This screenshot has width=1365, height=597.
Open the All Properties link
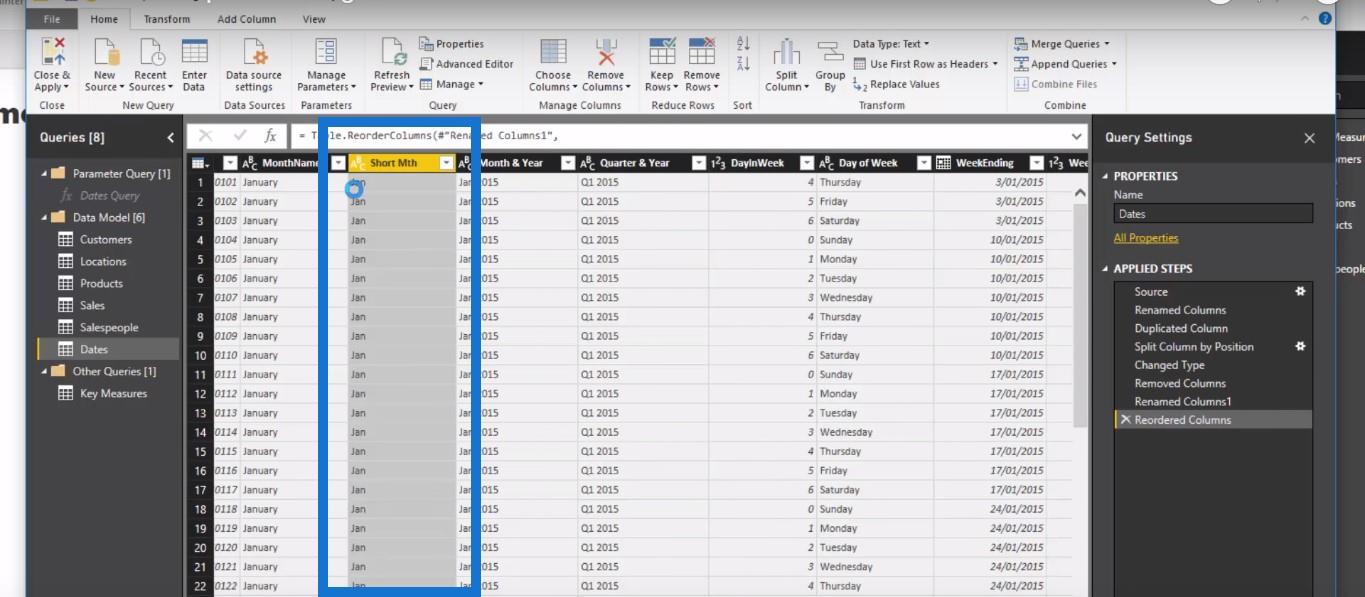point(1146,238)
